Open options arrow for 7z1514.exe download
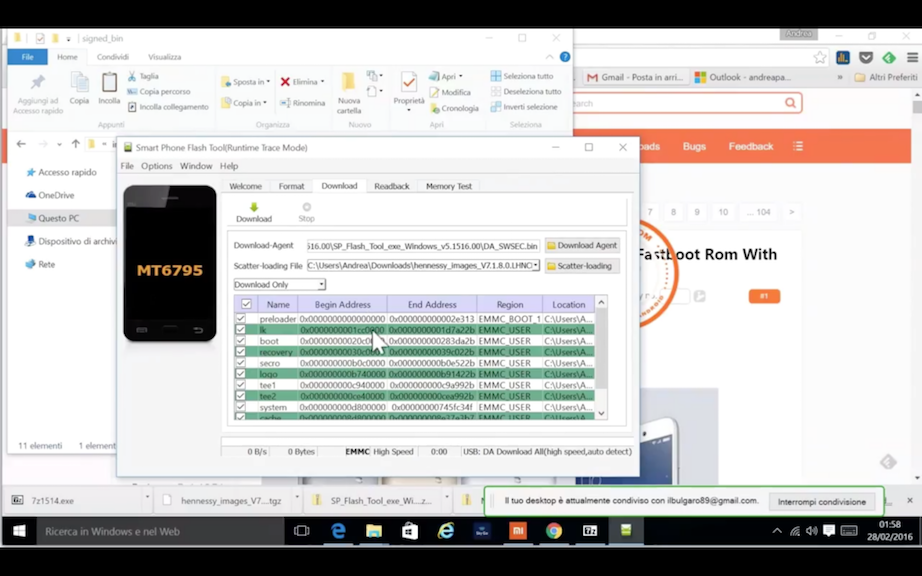922x576 pixels. click(147, 498)
